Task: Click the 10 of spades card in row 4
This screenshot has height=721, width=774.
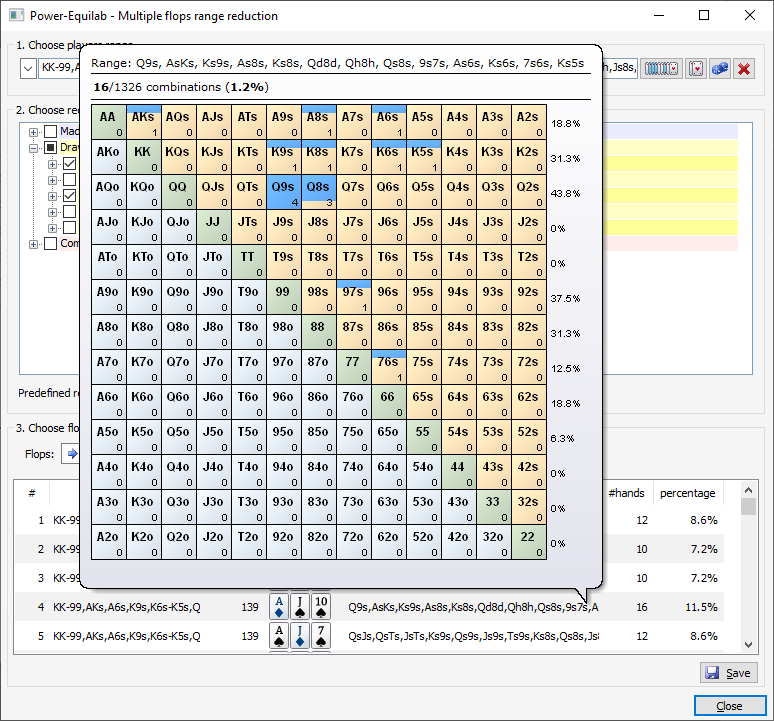Action: (x=321, y=607)
